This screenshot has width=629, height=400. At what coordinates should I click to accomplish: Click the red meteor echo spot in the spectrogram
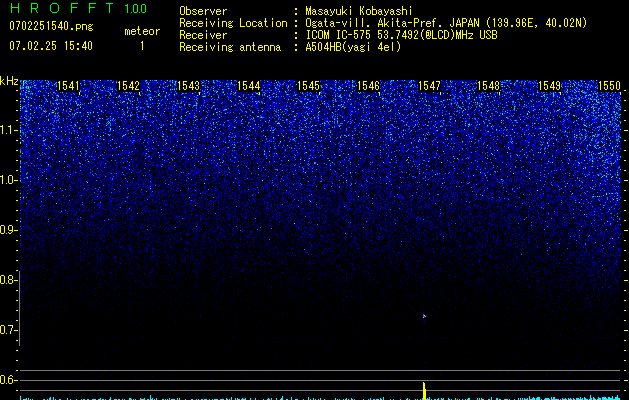(424, 317)
